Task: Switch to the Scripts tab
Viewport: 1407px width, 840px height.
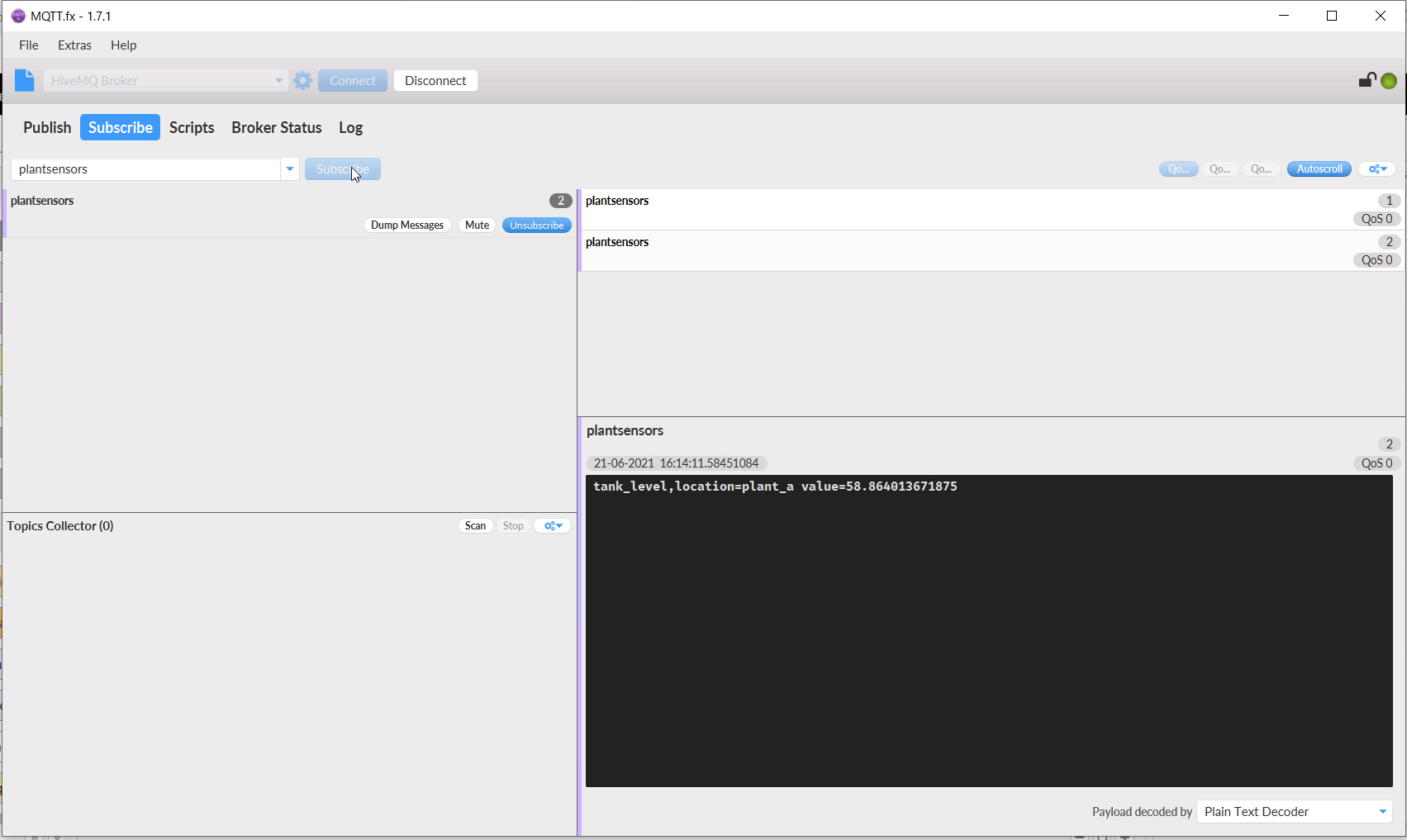Action: click(x=192, y=127)
